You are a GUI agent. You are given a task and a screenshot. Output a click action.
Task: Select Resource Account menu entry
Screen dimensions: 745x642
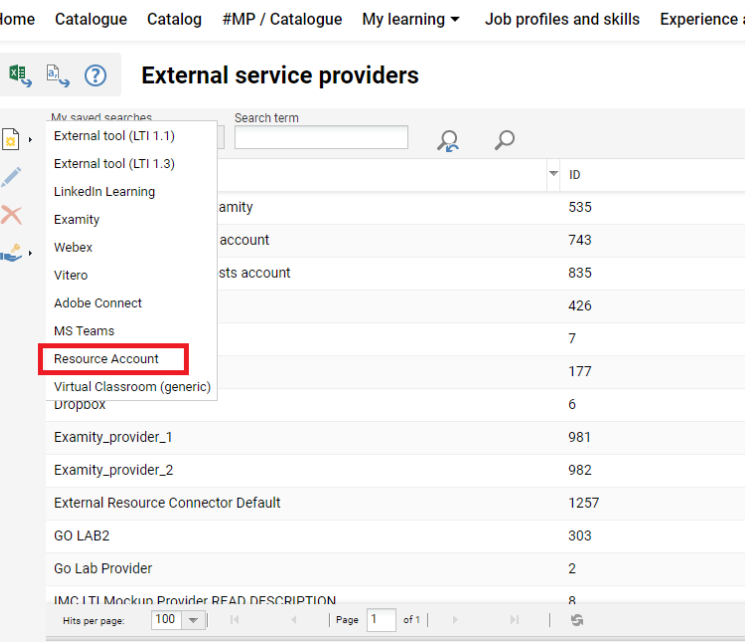click(x=106, y=359)
